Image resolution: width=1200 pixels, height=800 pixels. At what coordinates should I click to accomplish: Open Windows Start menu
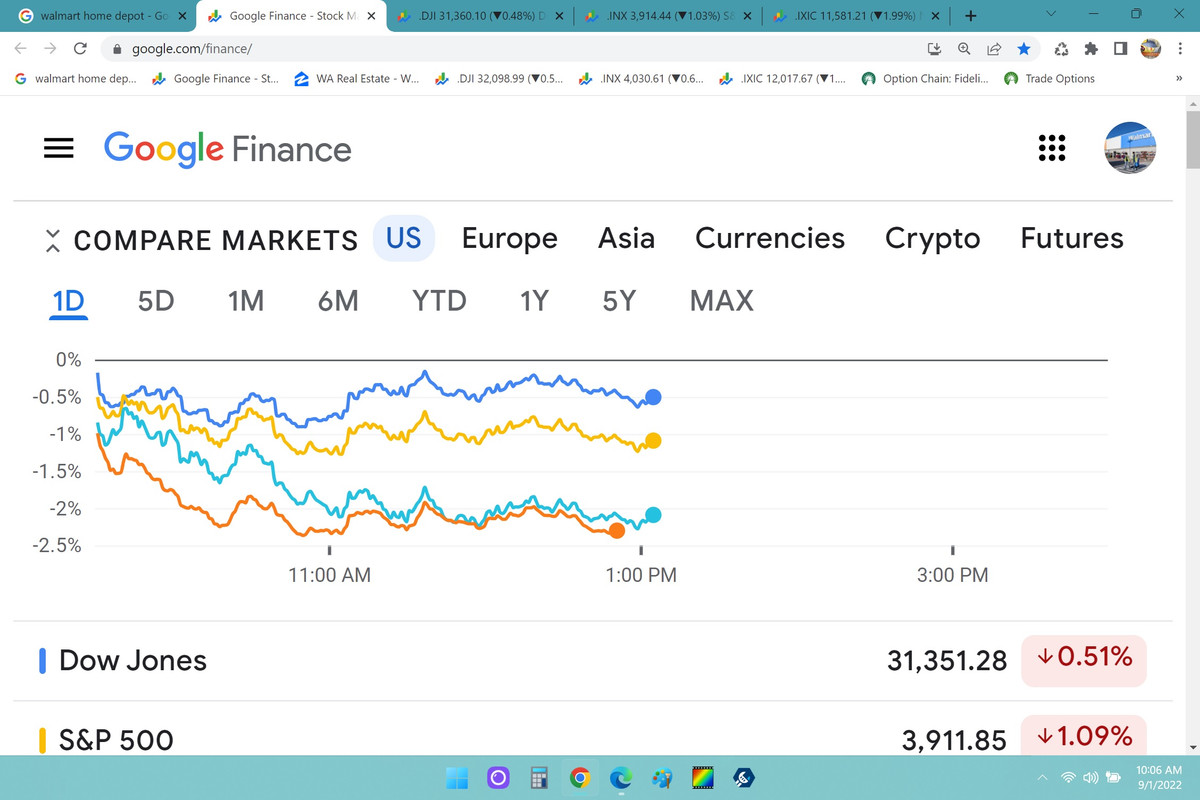point(457,778)
